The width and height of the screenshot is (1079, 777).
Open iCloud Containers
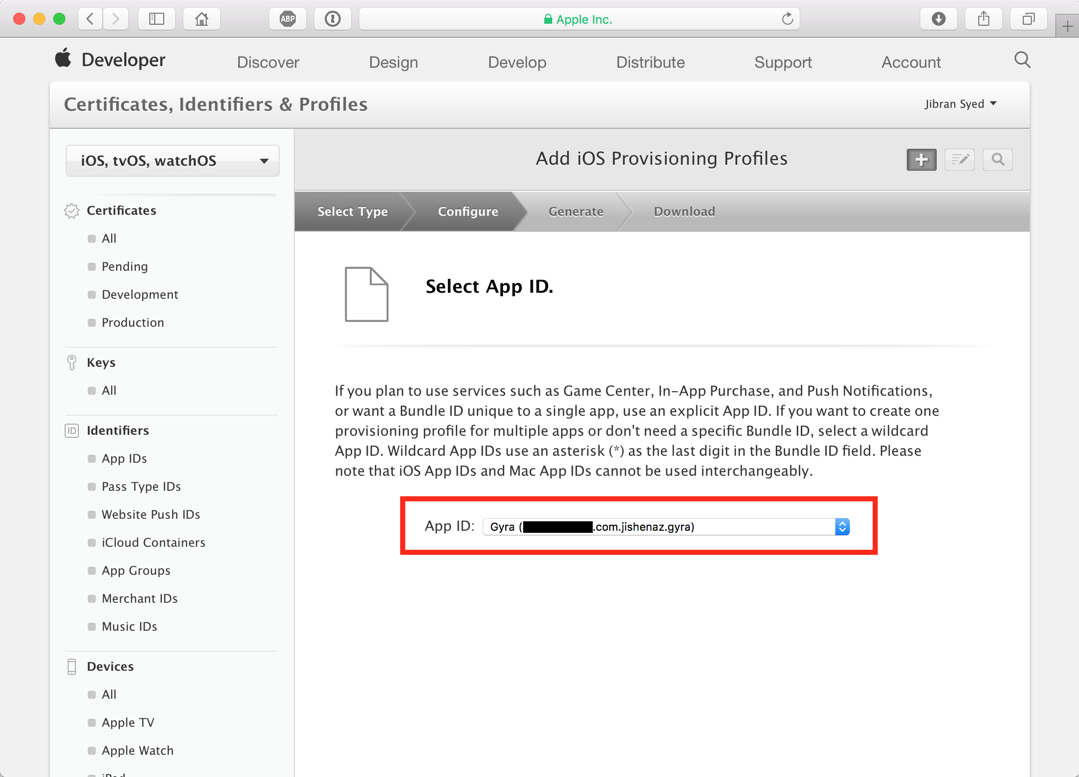click(153, 543)
